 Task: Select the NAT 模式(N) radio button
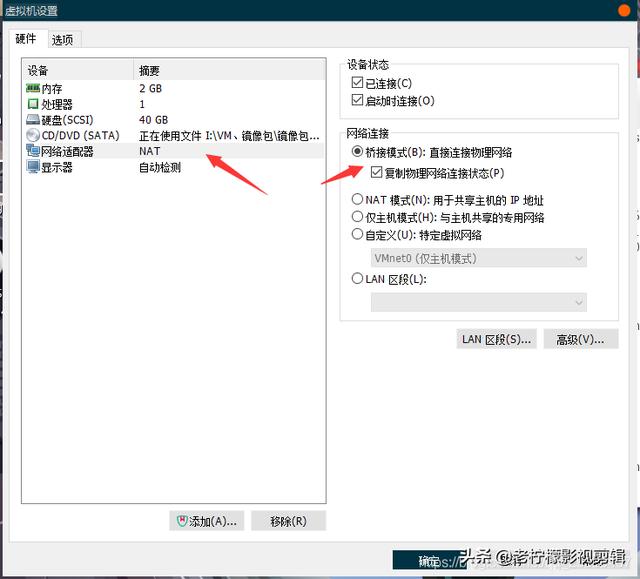click(357, 199)
